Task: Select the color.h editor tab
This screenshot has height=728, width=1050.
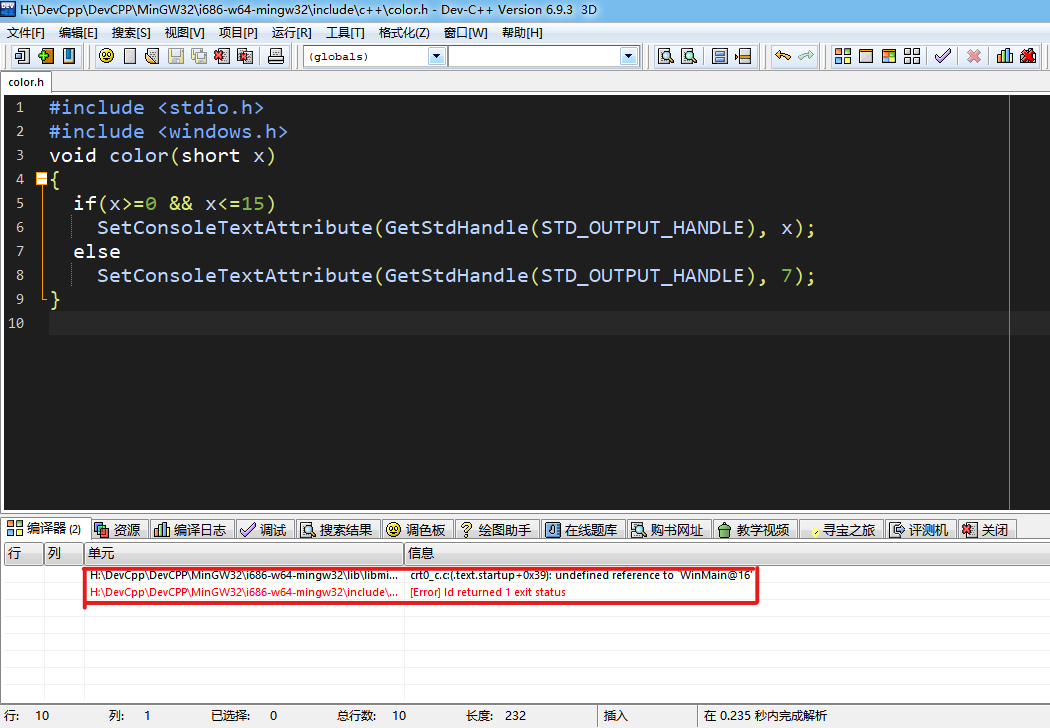Action: 26,82
